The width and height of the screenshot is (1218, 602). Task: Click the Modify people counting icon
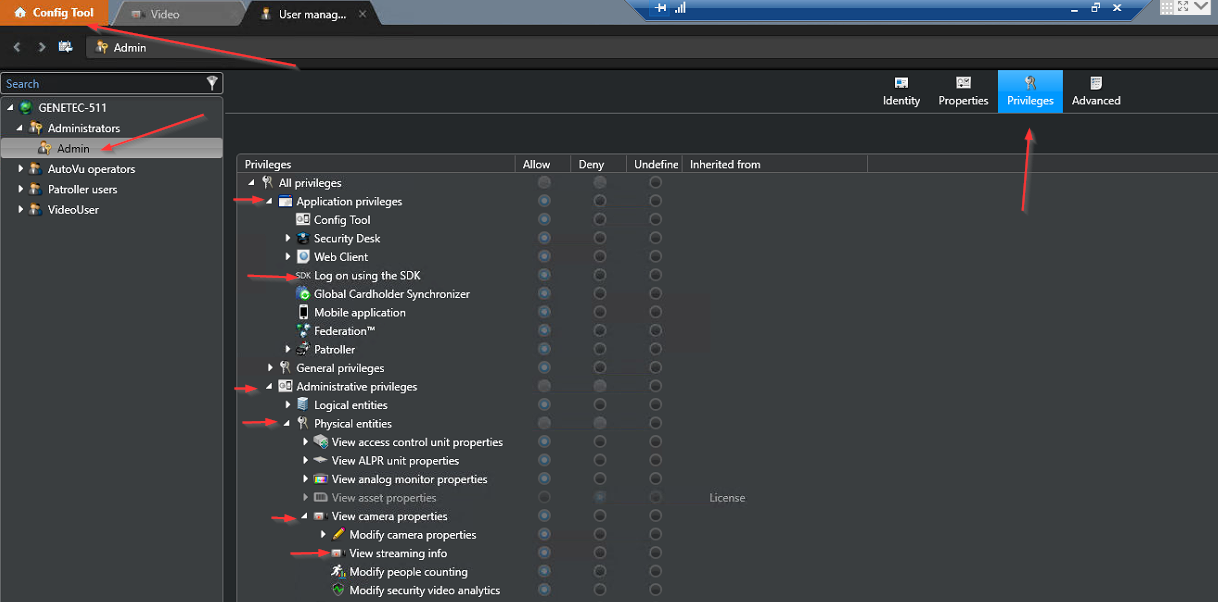click(338, 572)
